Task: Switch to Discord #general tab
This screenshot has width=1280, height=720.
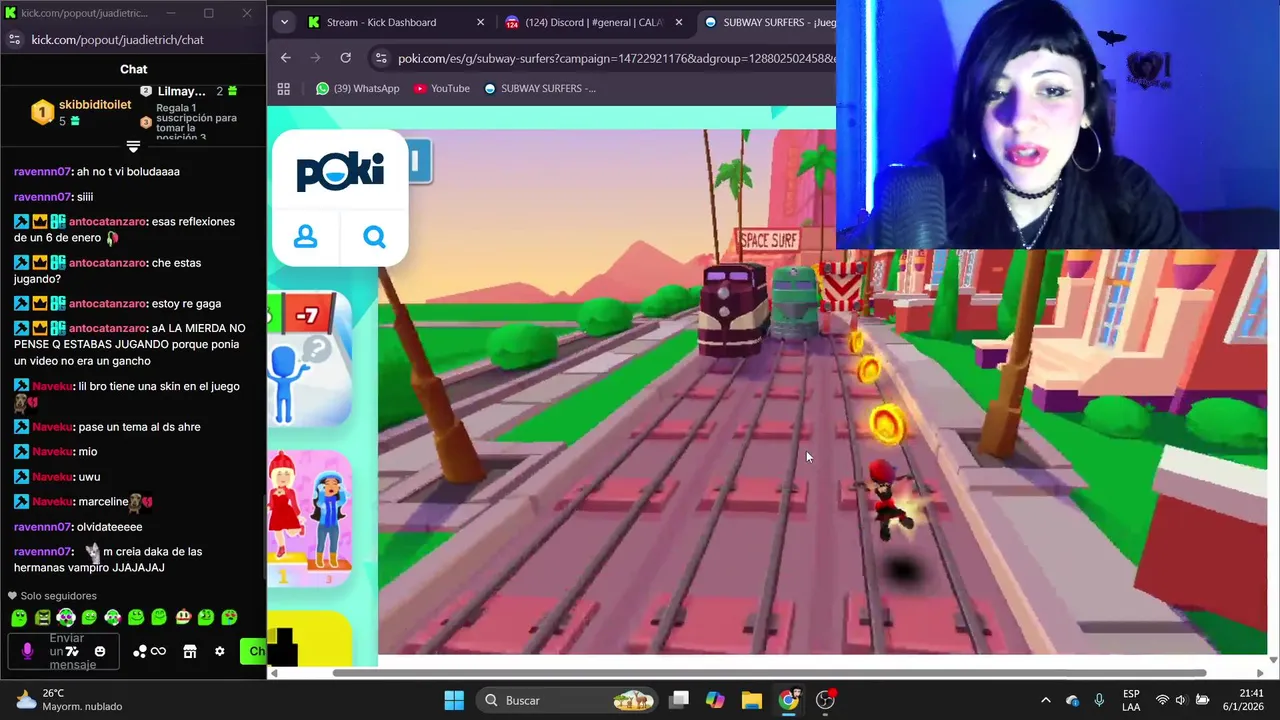Action: pos(594,22)
